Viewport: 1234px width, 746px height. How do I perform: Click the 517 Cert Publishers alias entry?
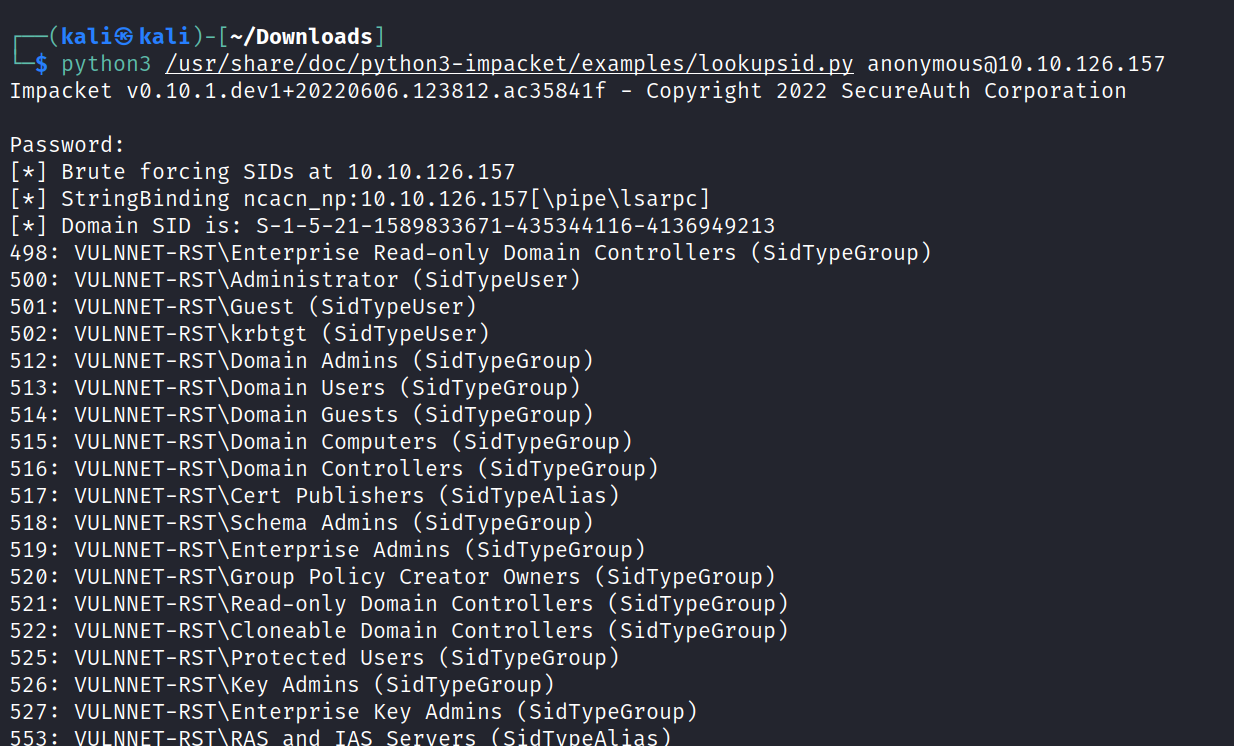314,496
